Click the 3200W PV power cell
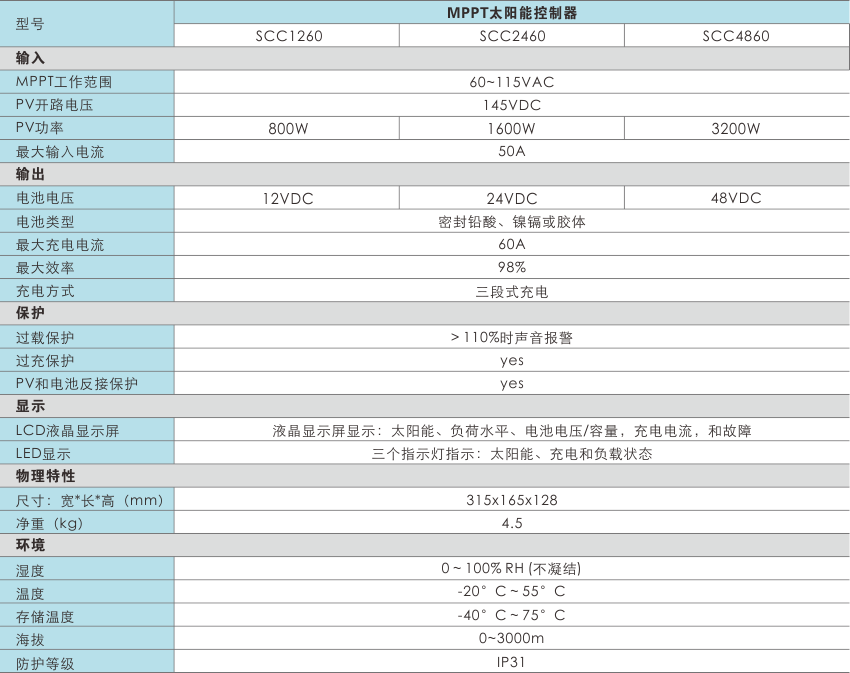The image size is (850, 673). click(x=736, y=129)
